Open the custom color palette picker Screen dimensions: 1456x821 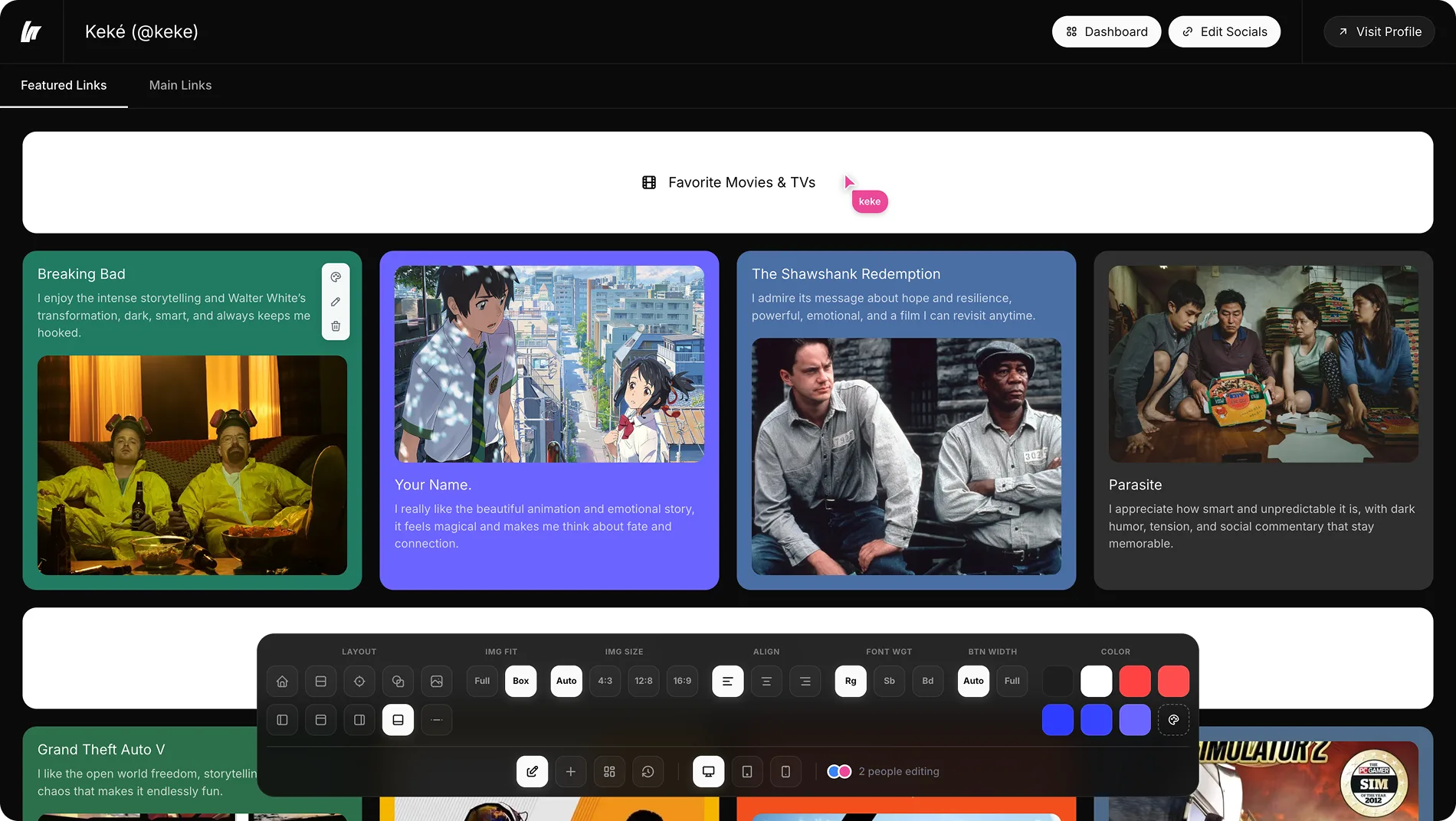(x=1173, y=720)
